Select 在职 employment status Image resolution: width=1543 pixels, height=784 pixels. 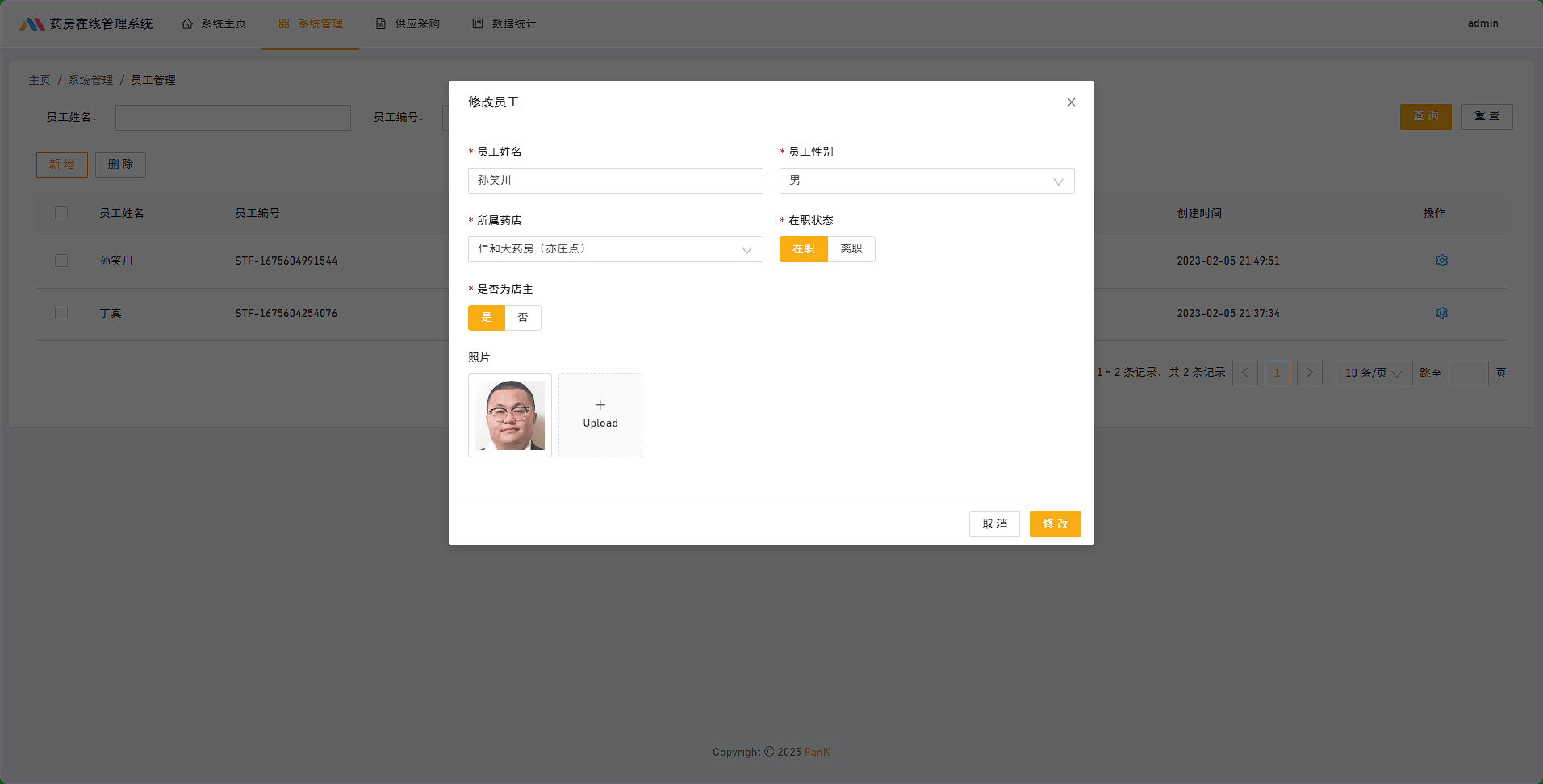804,249
